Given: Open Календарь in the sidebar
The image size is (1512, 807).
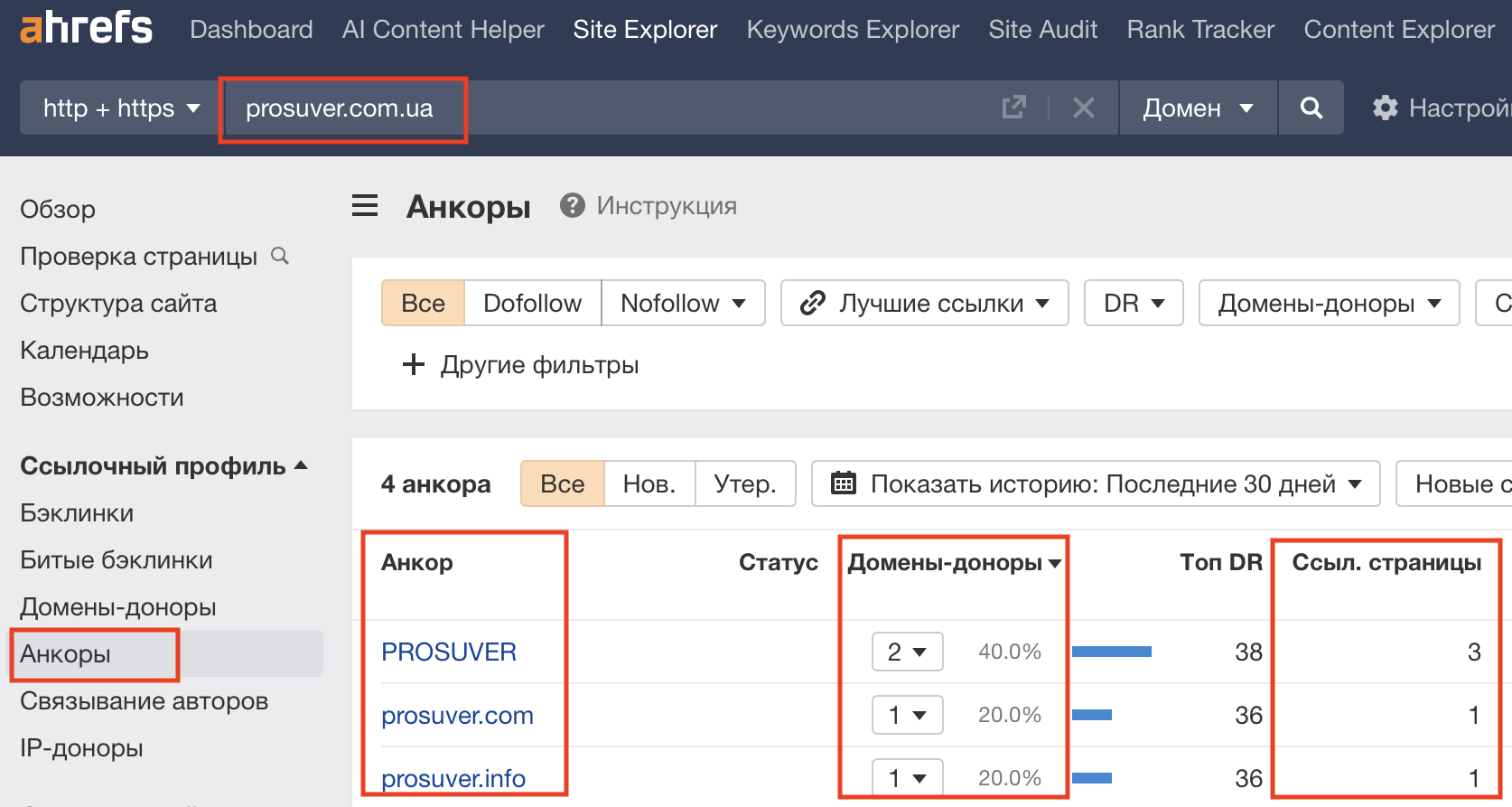Looking at the screenshot, I should 84,350.
